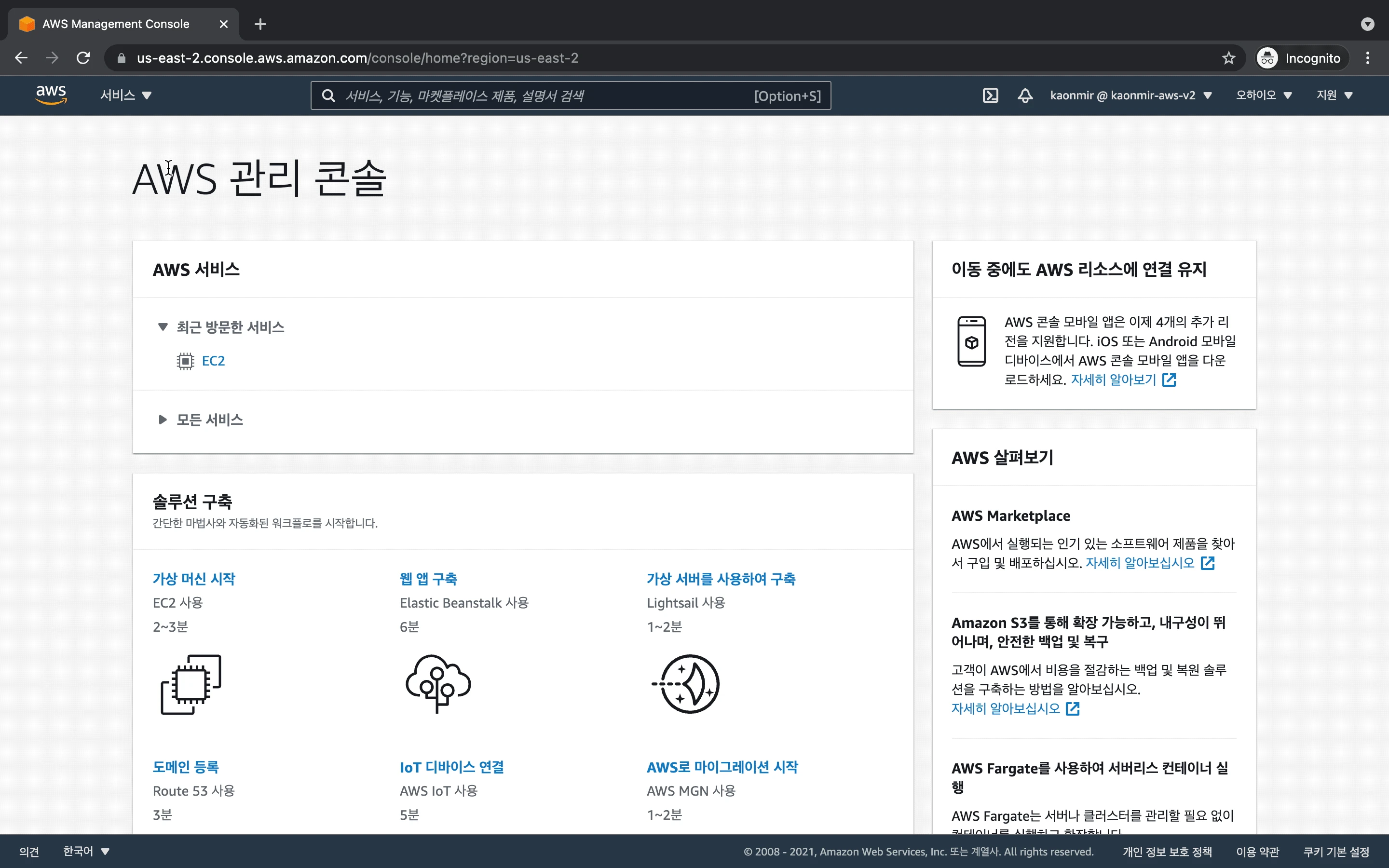
Task: Click the search magnifier icon
Action: tap(328, 95)
